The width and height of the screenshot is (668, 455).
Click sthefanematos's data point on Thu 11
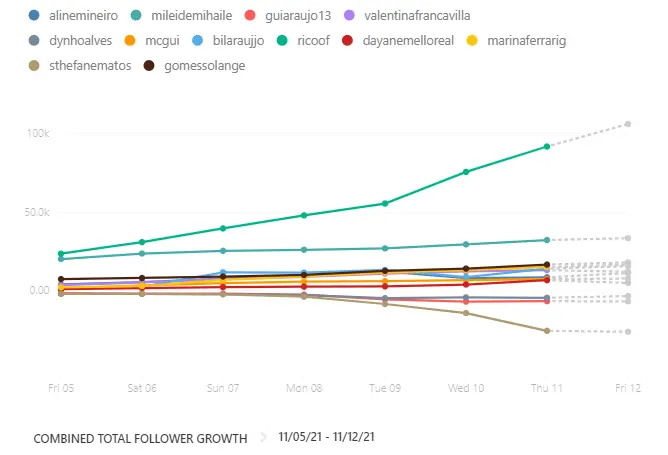pos(547,331)
